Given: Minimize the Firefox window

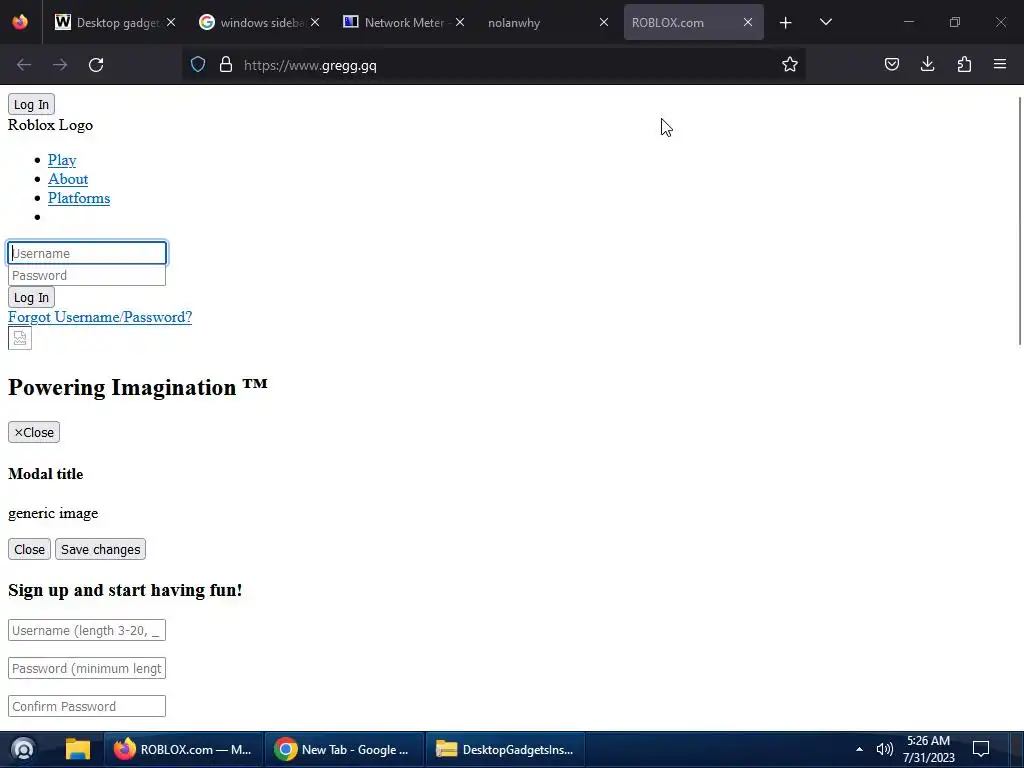Looking at the screenshot, I should click(x=908, y=22).
